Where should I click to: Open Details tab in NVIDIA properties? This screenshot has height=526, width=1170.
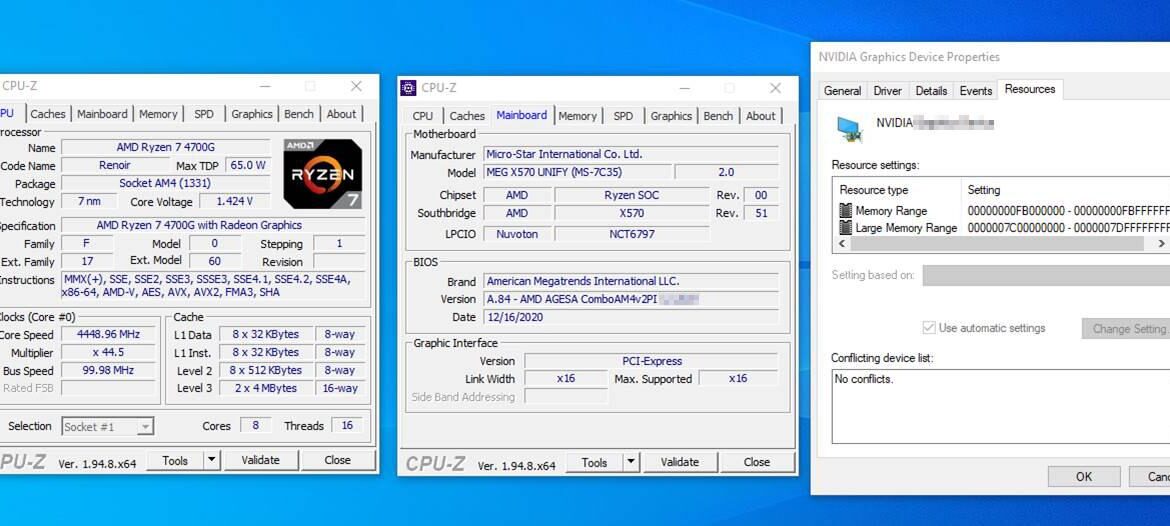click(931, 91)
